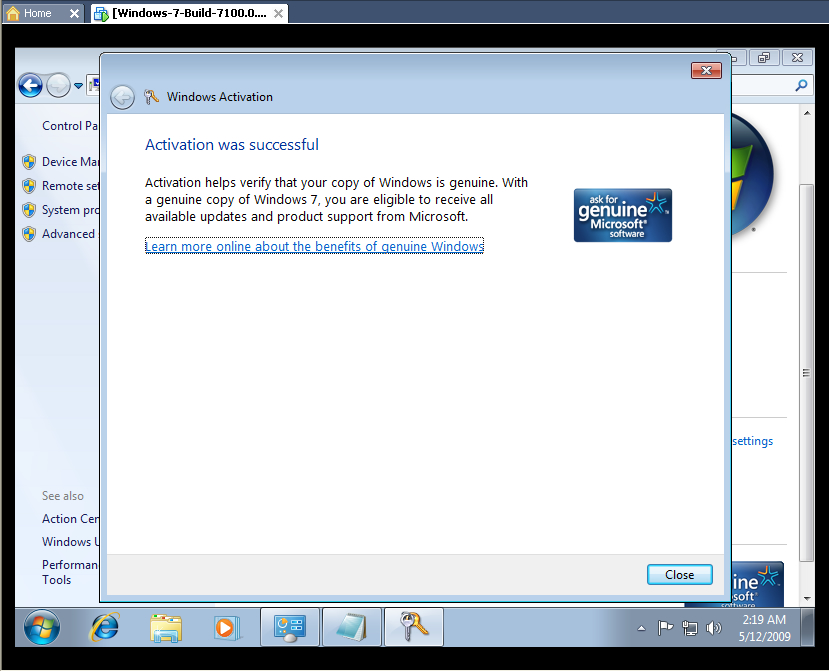Image resolution: width=829 pixels, height=671 pixels.
Task: Click the Change settings link in System window
Action: 752,441
